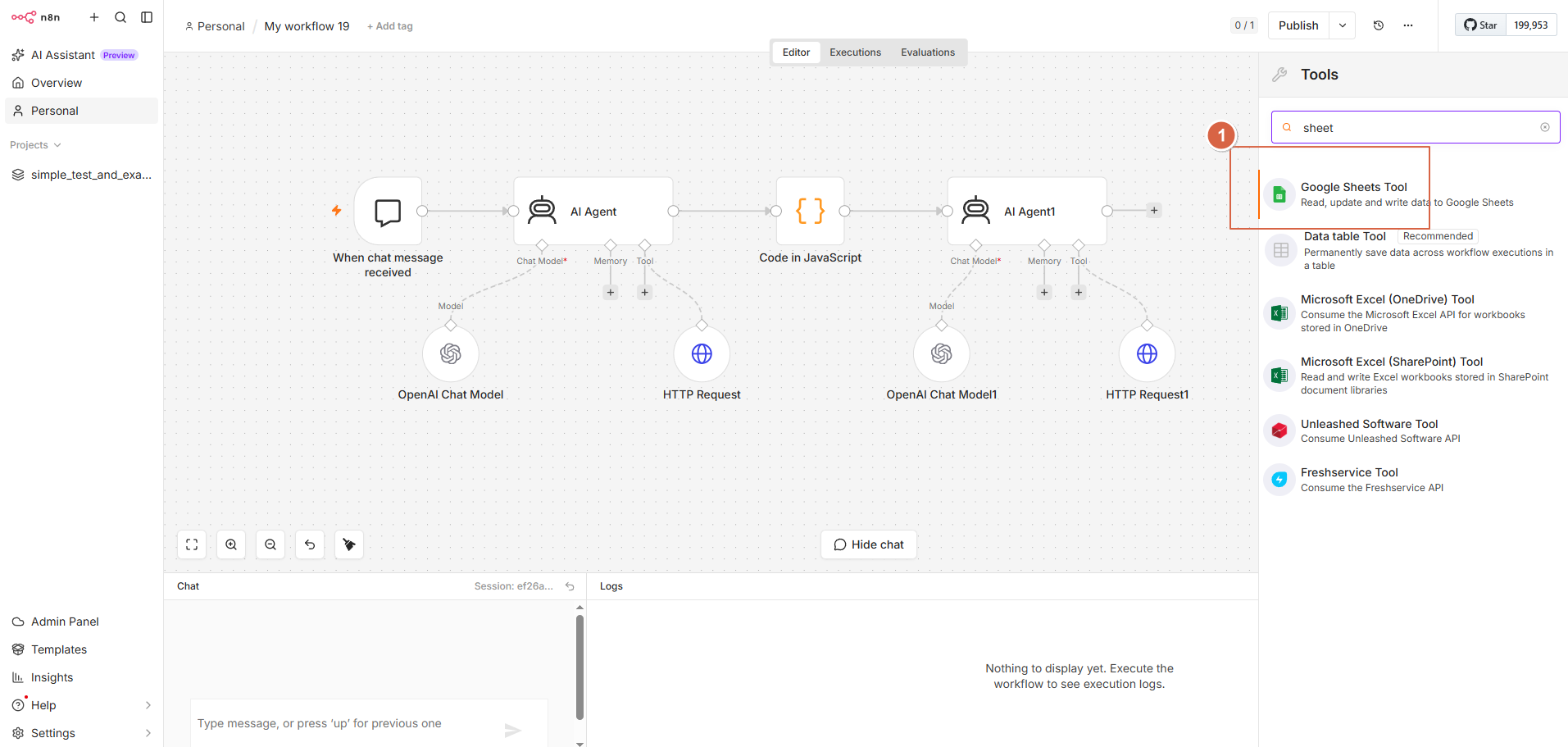Add Tool to AI Agent1 plus button
Image resolution: width=1568 pixels, height=747 pixels.
click(1079, 292)
